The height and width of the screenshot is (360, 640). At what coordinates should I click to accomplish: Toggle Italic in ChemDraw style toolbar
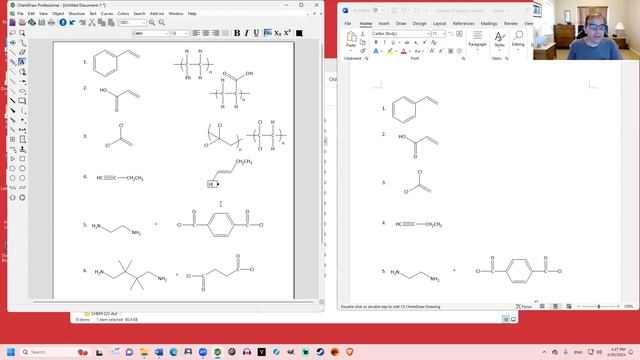pyautogui.click(x=247, y=33)
